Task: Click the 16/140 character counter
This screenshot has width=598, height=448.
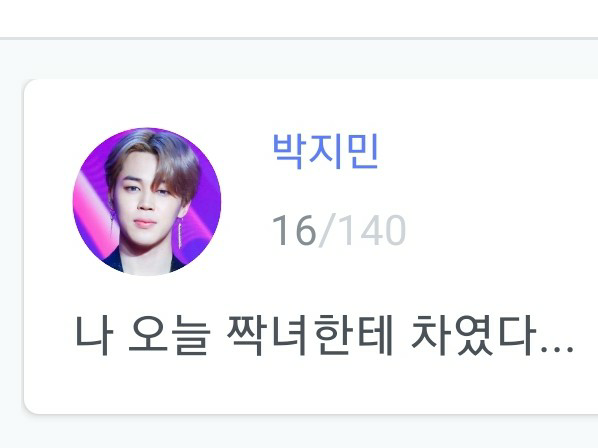Action: pos(339,230)
